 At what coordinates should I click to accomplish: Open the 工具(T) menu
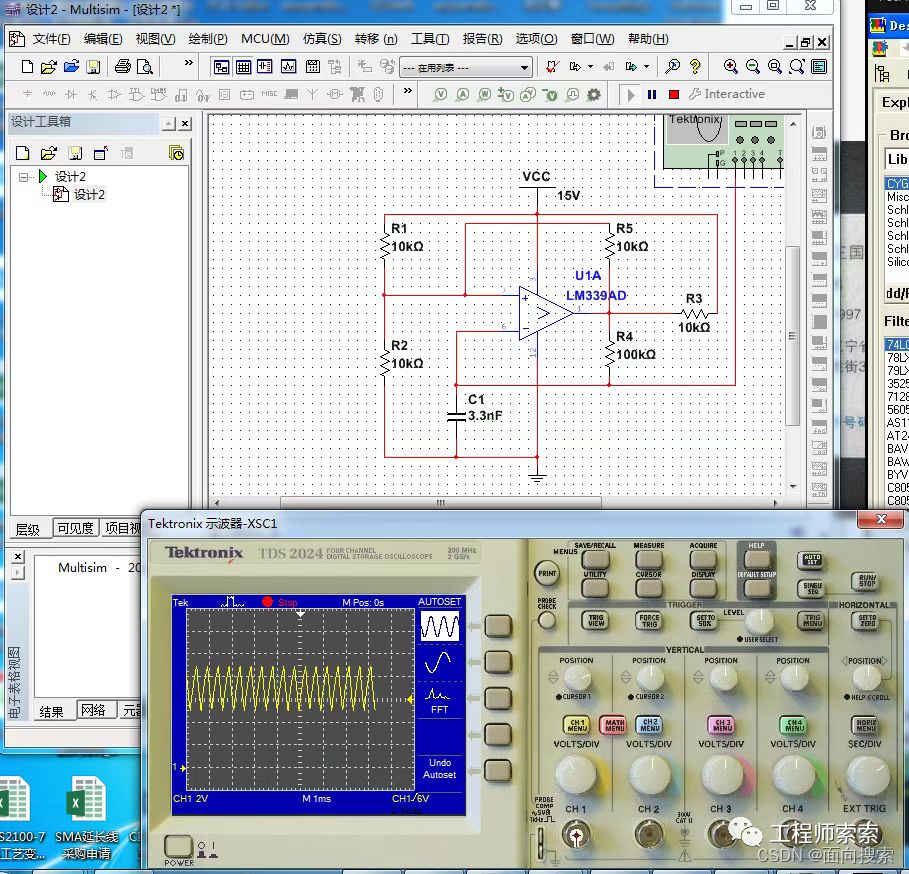pyautogui.click(x=430, y=39)
